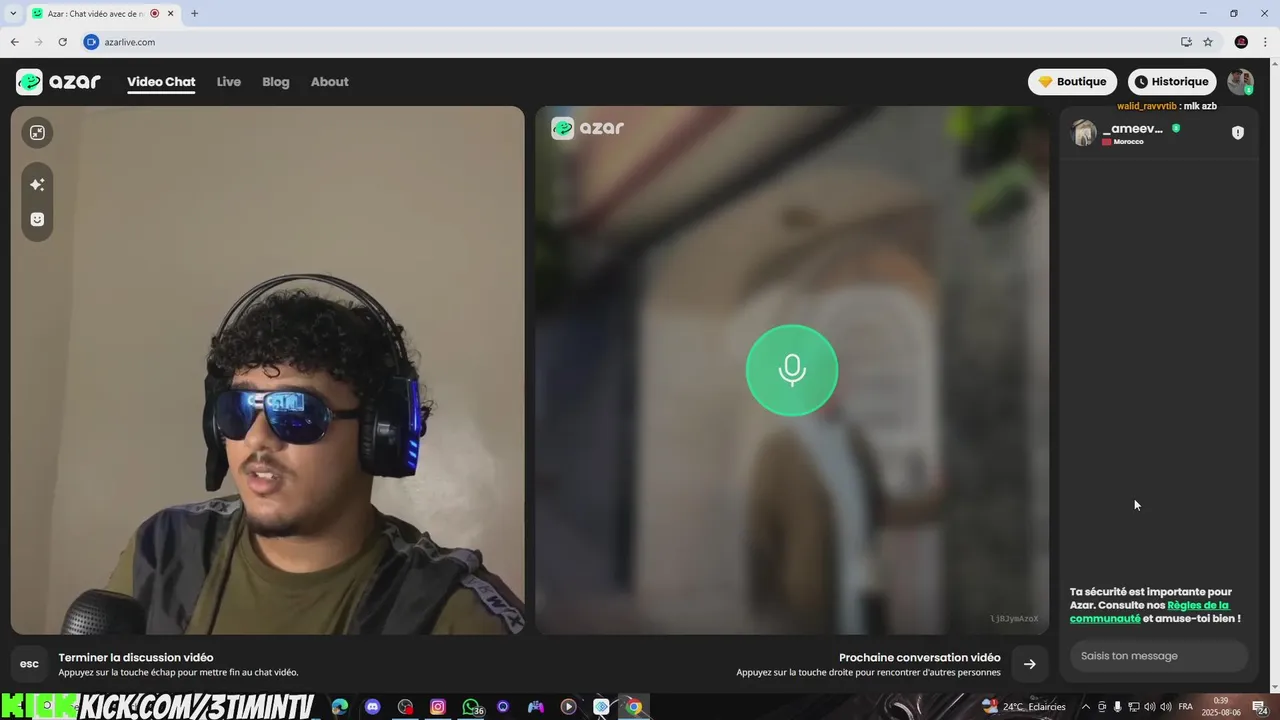Click the Terminer la discussion vidéo label
Image resolution: width=1280 pixels, height=720 pixels.
point(136,658)
